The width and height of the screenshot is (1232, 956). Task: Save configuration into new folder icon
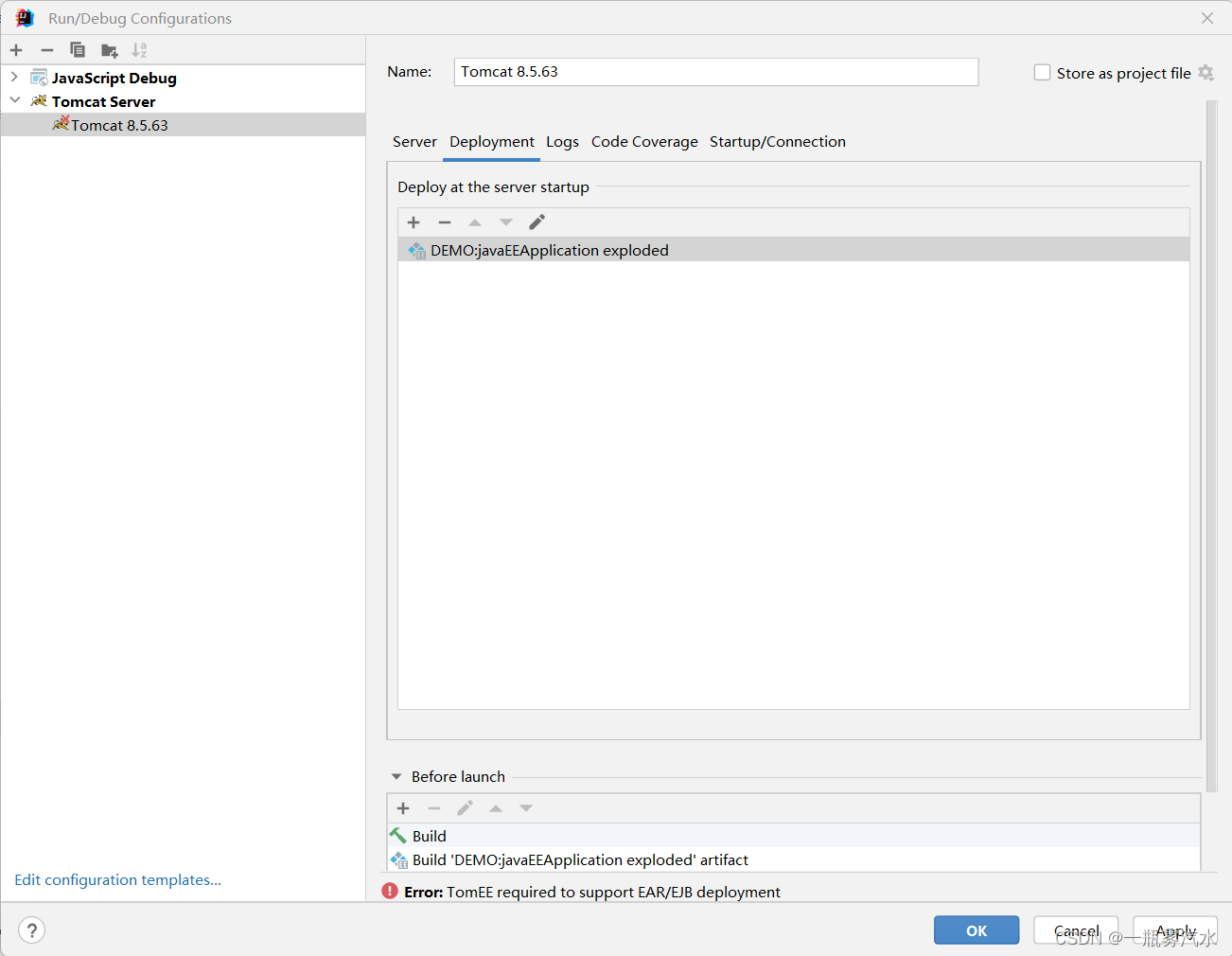coord(110,50)
